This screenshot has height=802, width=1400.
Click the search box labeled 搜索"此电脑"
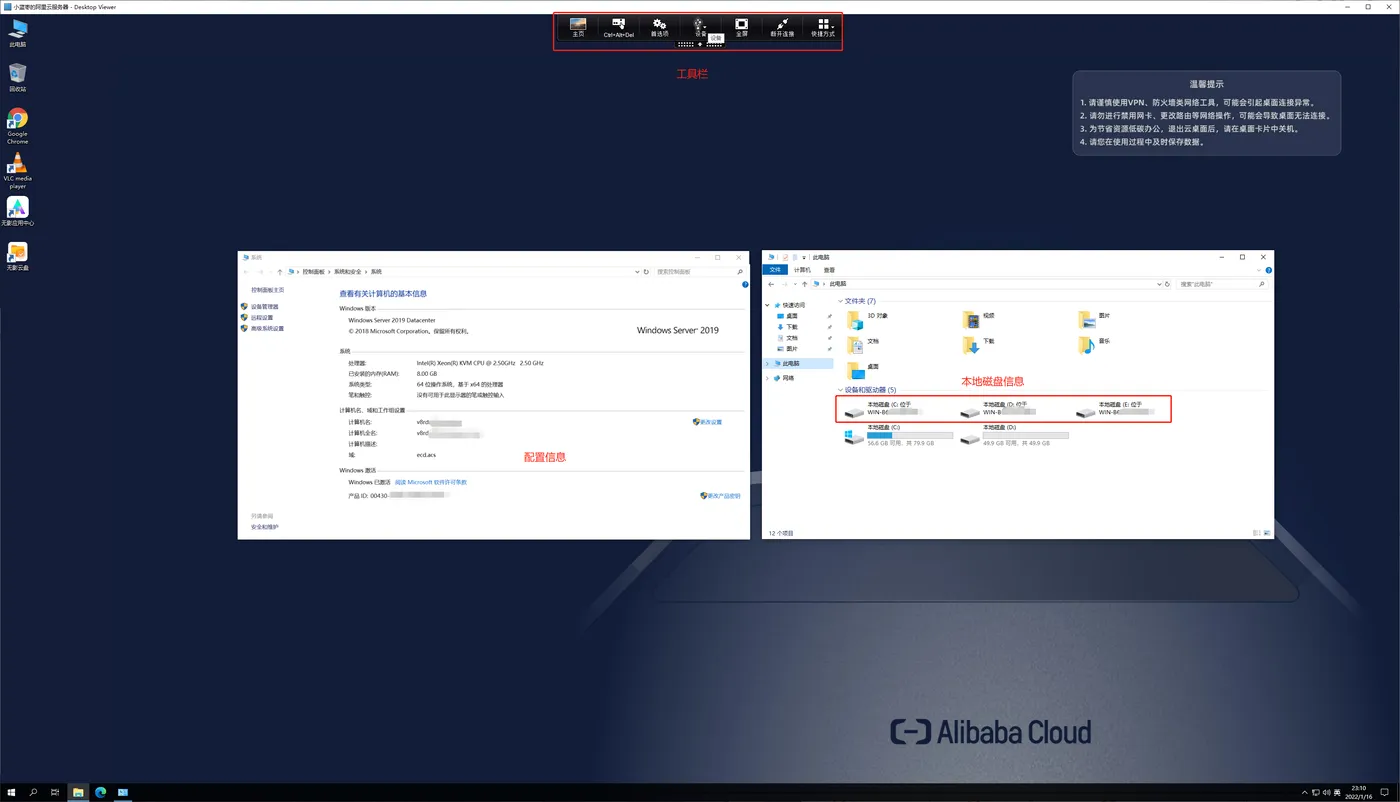pyautogui.click(x=1222, y=284)
